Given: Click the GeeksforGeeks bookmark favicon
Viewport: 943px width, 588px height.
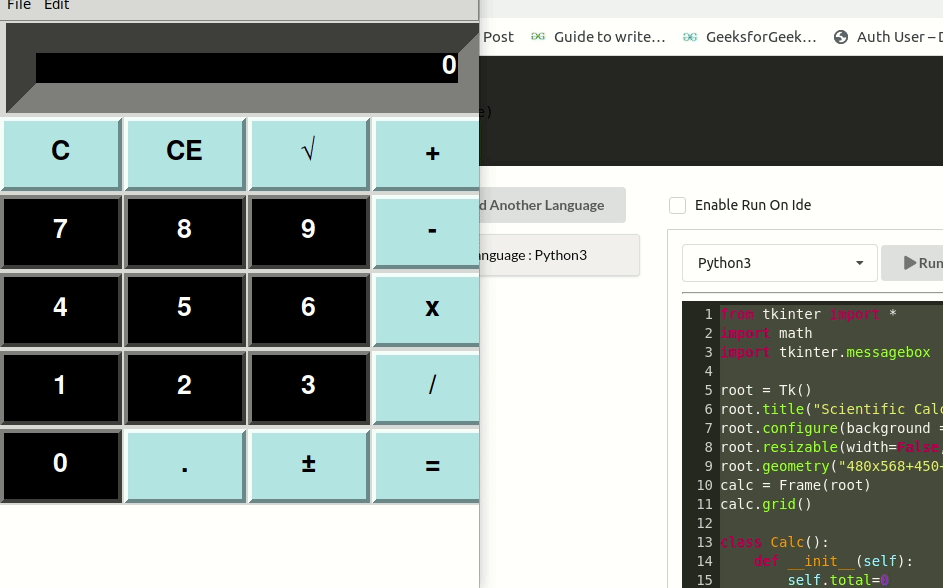Looking at the screenshot, I should click(690, 36).
